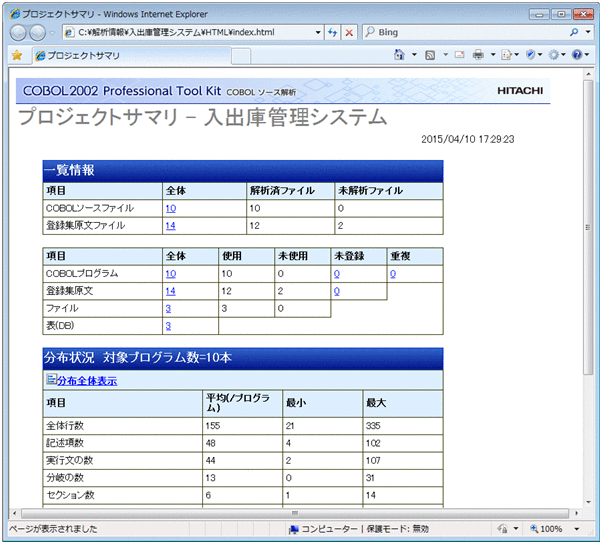Click the horizontal scrollbar thumb
Image resolution: width=603 pixels, height=545 pixels.
pos(295,513)
